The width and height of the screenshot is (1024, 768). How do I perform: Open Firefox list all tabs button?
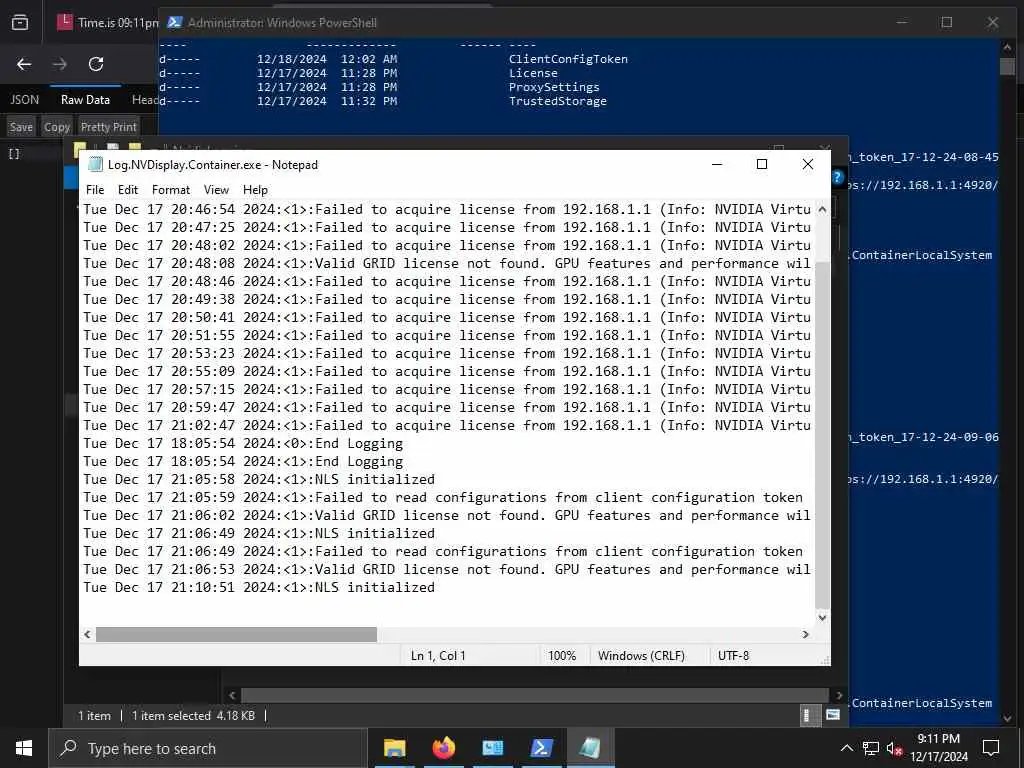click(x=20, y=23)
